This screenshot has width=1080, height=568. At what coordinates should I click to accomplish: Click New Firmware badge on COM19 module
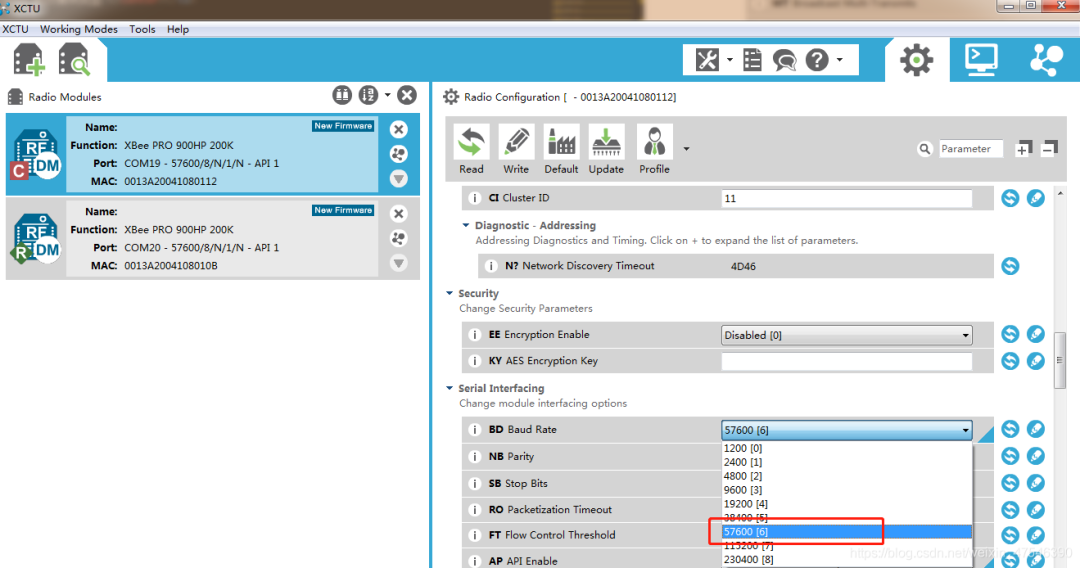[343, 126]
